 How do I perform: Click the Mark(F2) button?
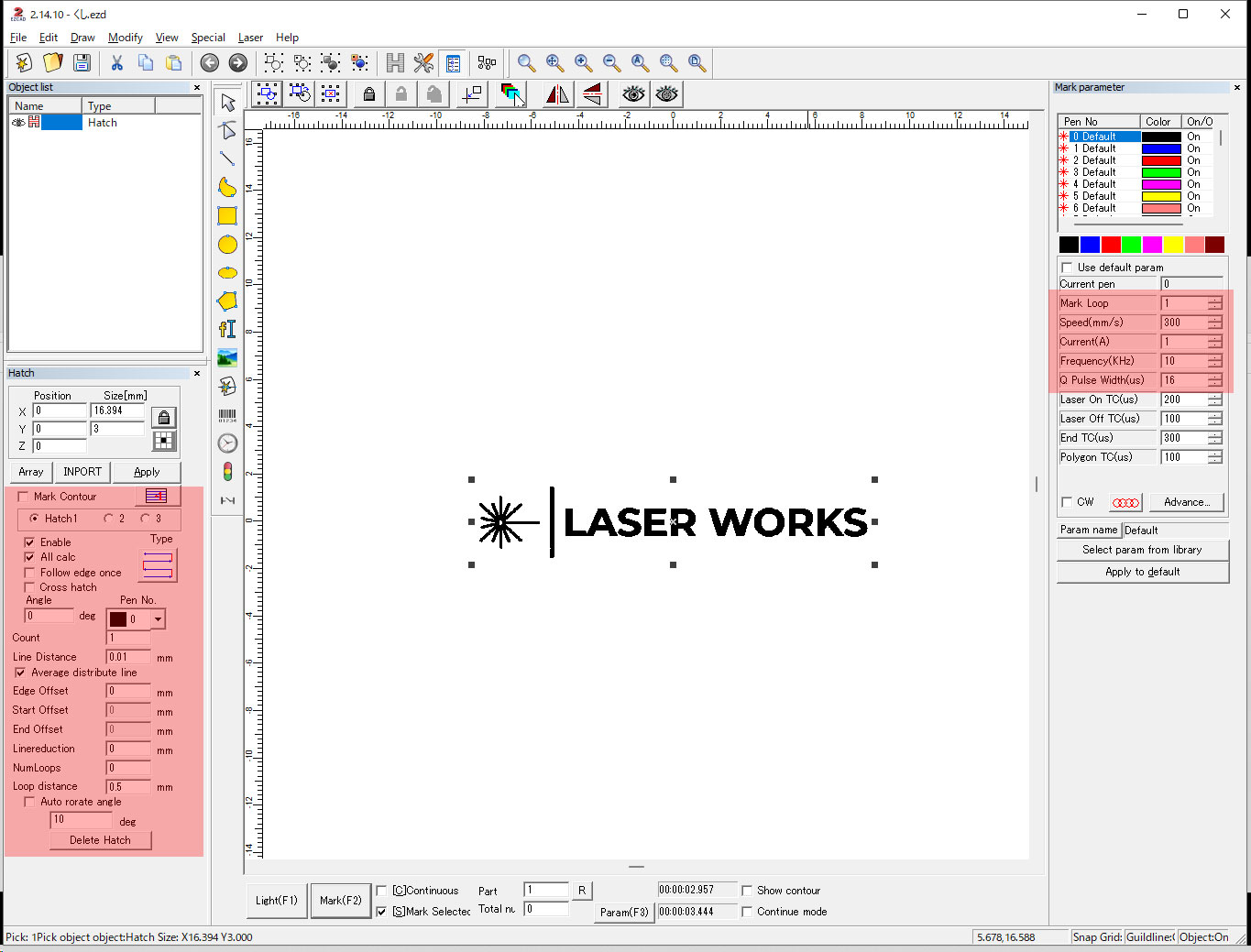point(340,901)
